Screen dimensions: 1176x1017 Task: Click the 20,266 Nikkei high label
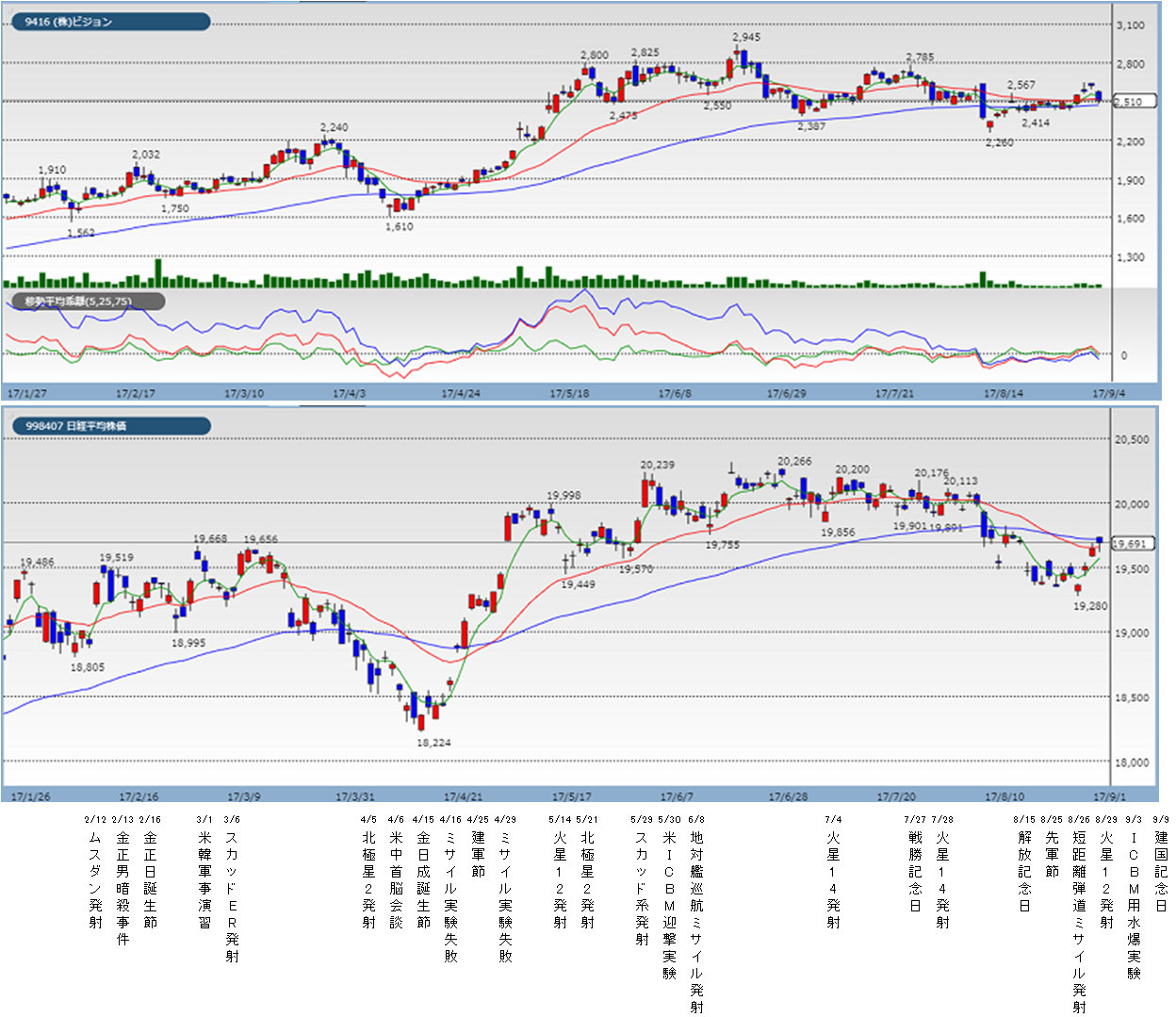point(794,462)
